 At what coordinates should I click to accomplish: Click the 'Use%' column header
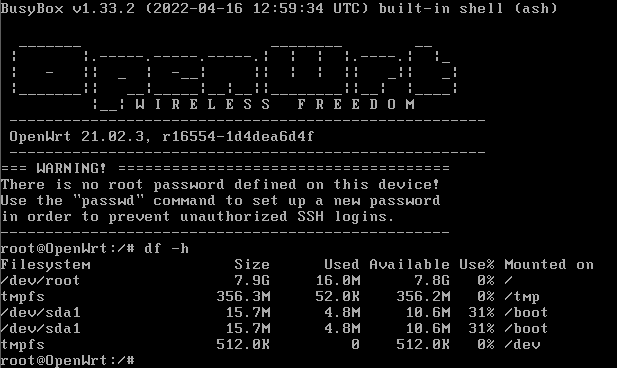477,264
